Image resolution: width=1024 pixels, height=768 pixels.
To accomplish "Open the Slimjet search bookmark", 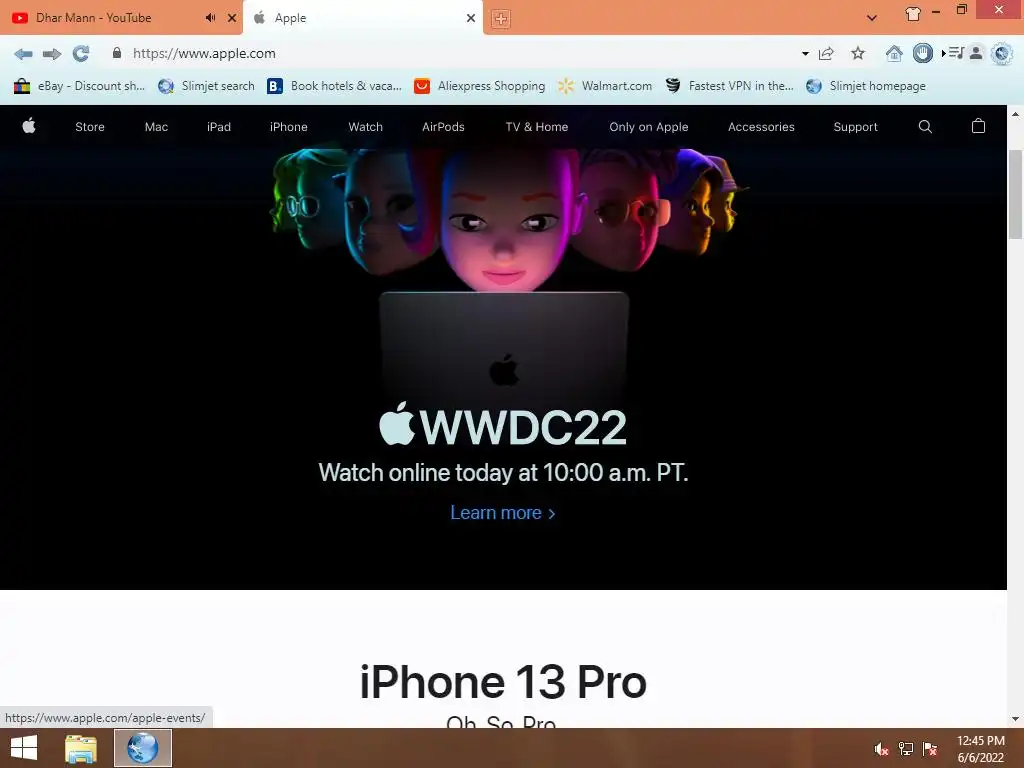I will pyautogui.click(x=206, y=86).
